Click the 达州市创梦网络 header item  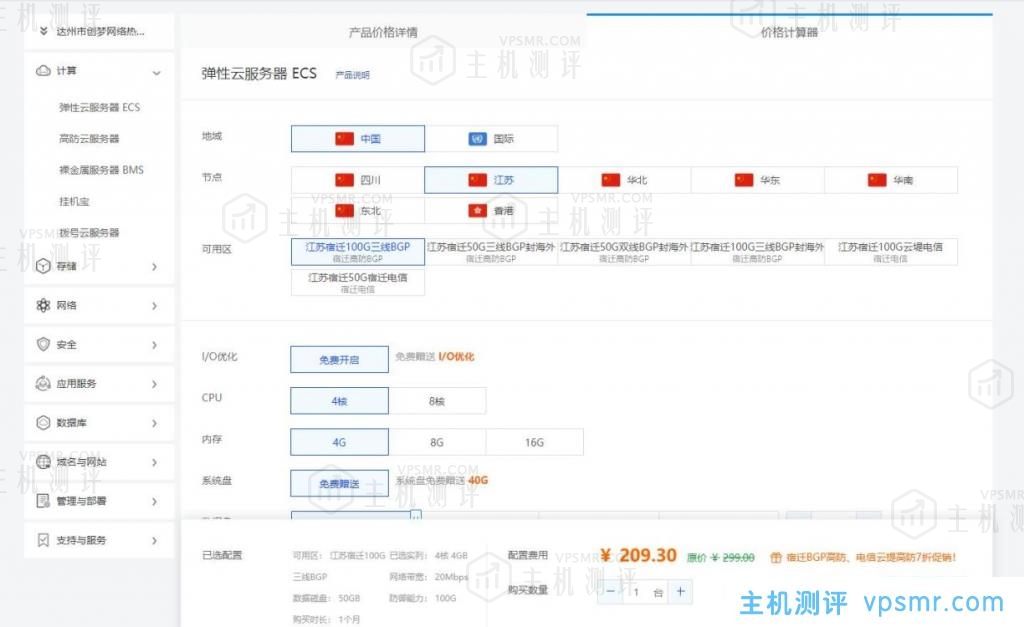click(99, 31)
